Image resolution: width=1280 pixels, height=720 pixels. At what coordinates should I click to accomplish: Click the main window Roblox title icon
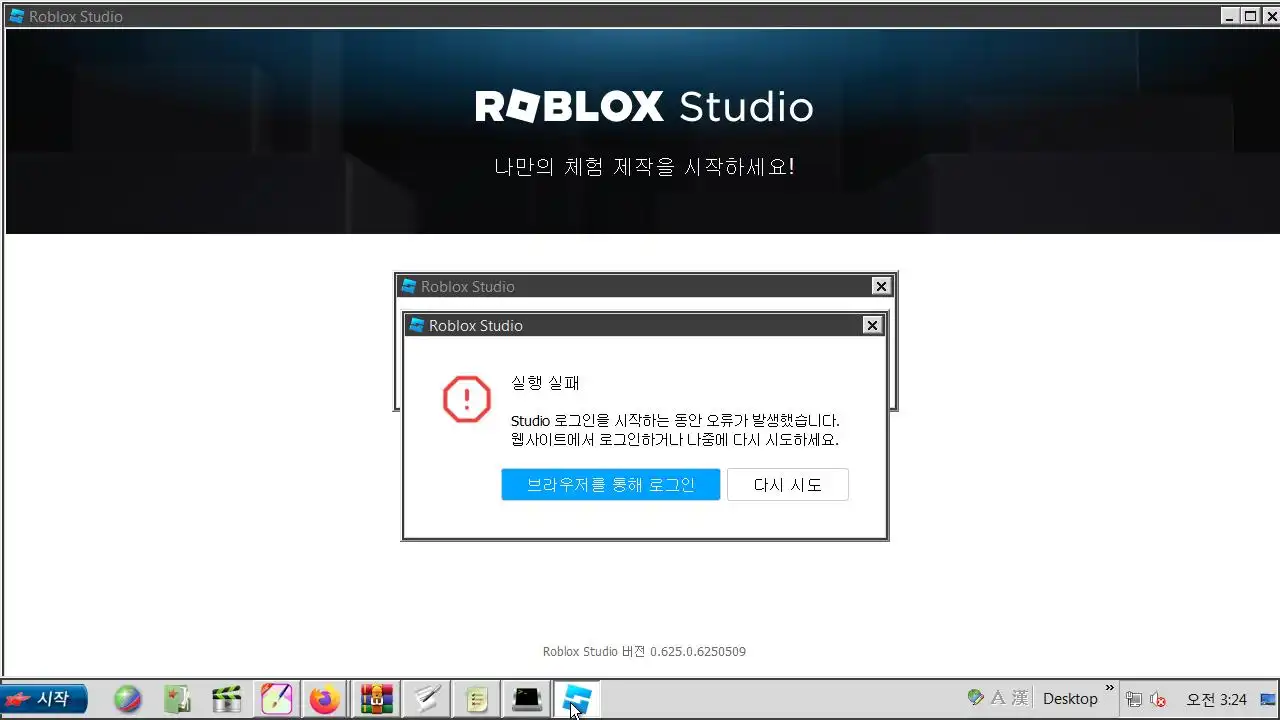pos(16,16)
